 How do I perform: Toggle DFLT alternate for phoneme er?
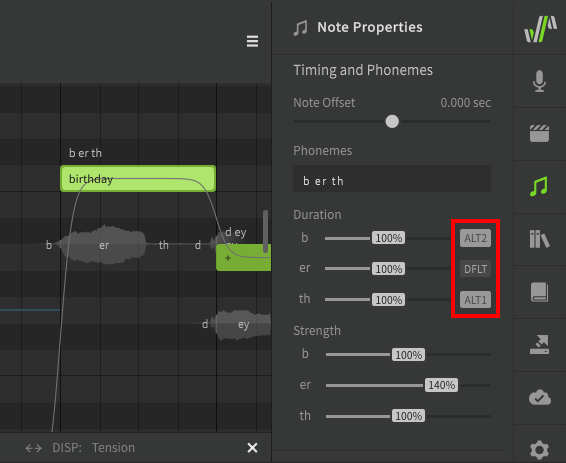[475, 269]
